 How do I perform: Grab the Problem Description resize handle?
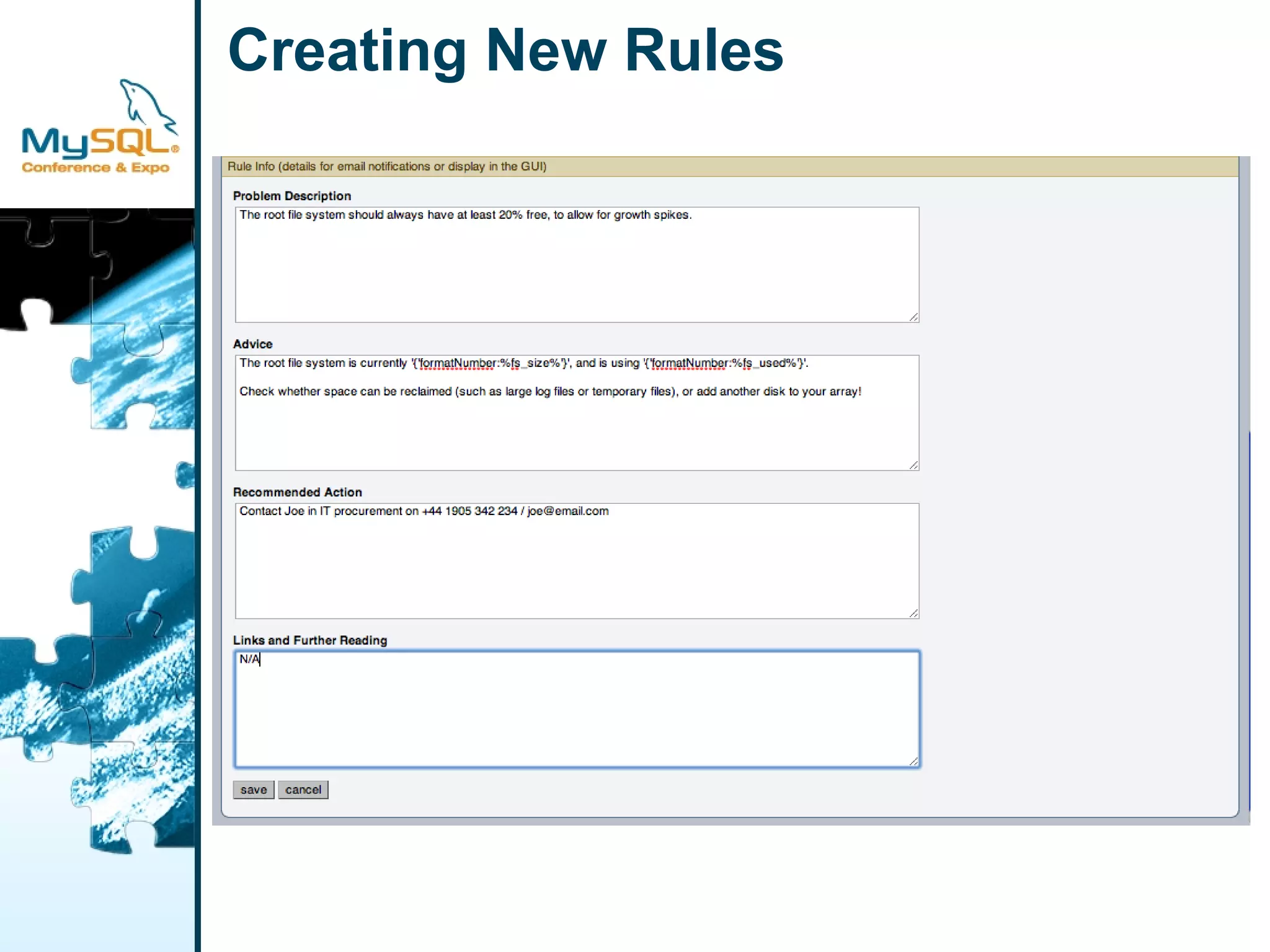coord(913,317)
